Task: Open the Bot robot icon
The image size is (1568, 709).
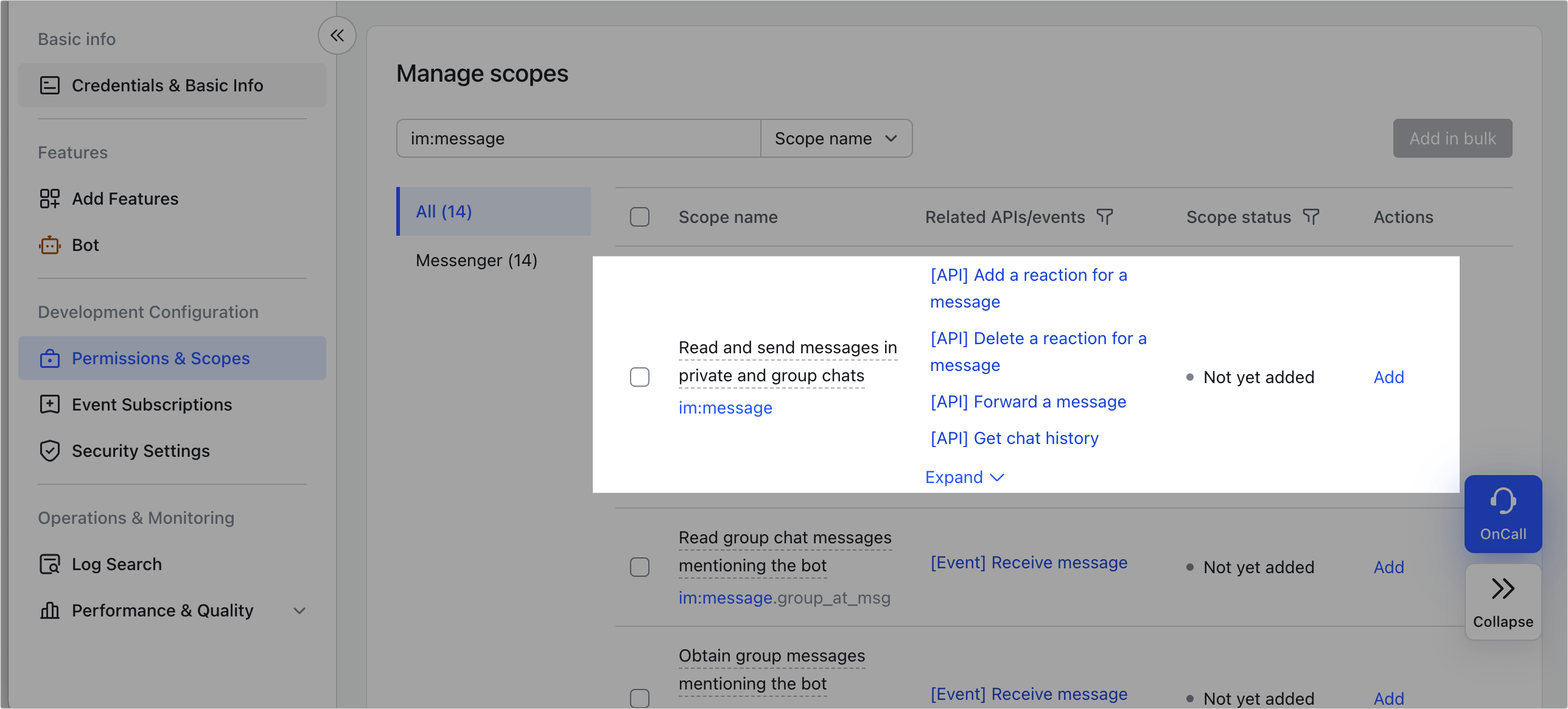Action: coord(50,245)
